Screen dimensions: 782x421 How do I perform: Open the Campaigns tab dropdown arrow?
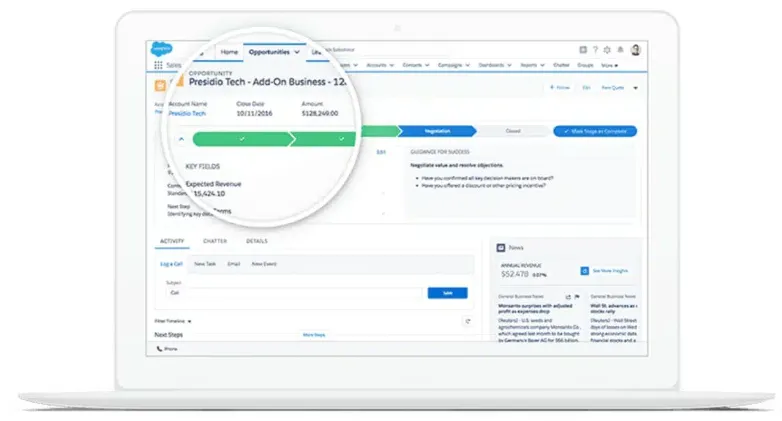pos(467,65)
